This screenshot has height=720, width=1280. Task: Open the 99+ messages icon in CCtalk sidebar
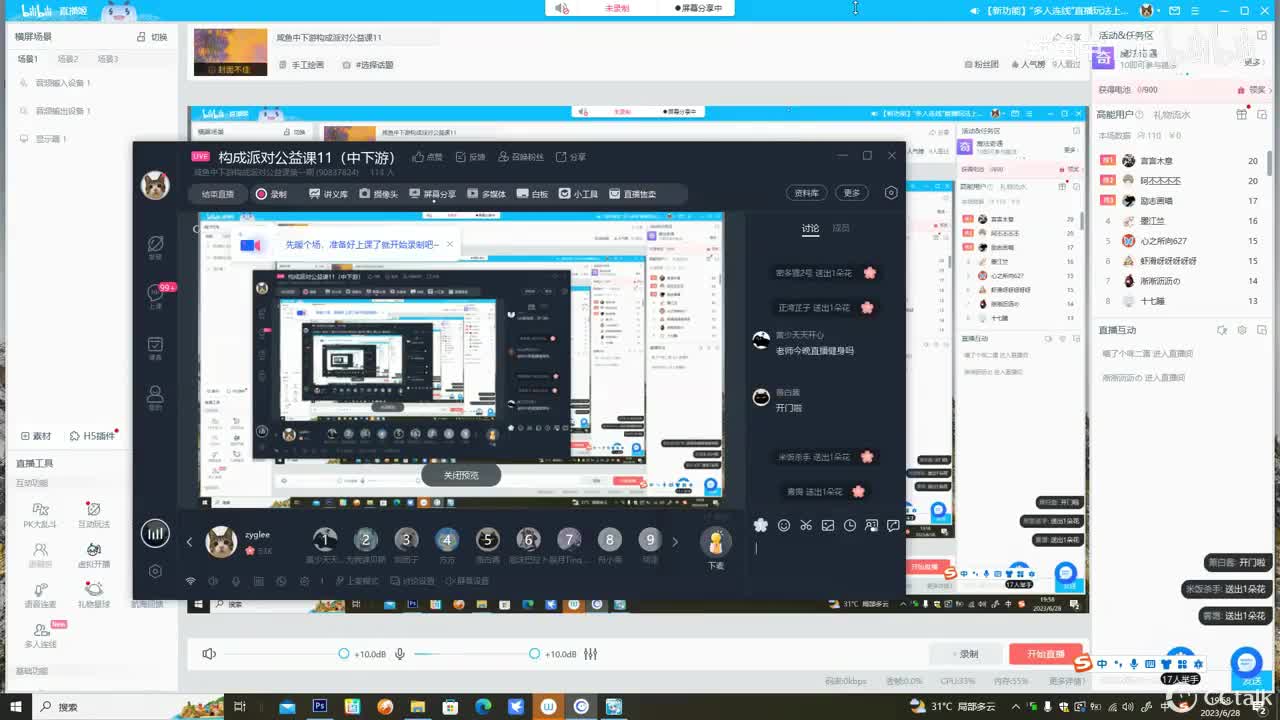155,296
